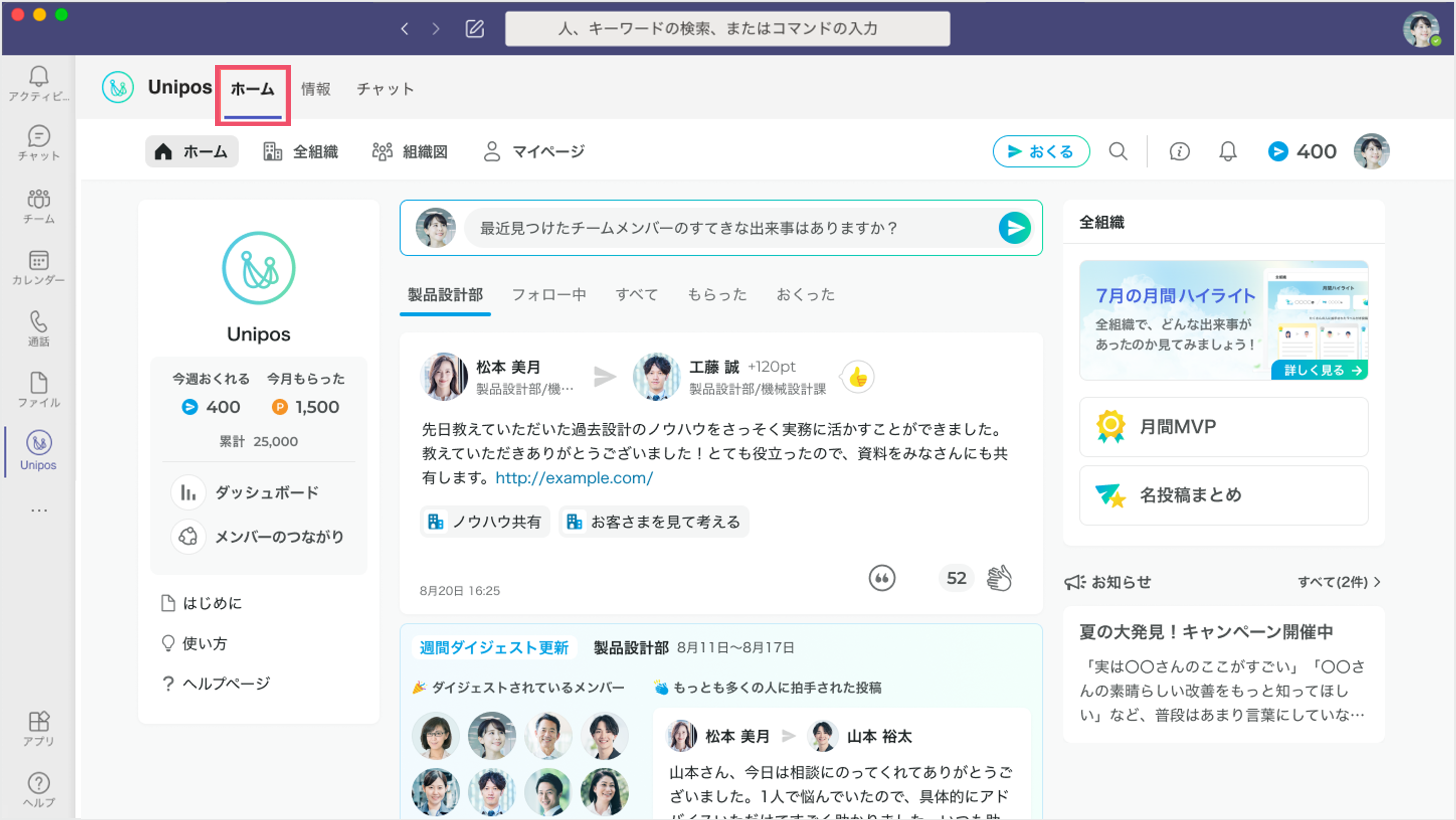Screen dimensions: 1456x820
Task: Open the Activity bell in Teams sidebar
Action: pyautogui.click(x=38, y=84)
